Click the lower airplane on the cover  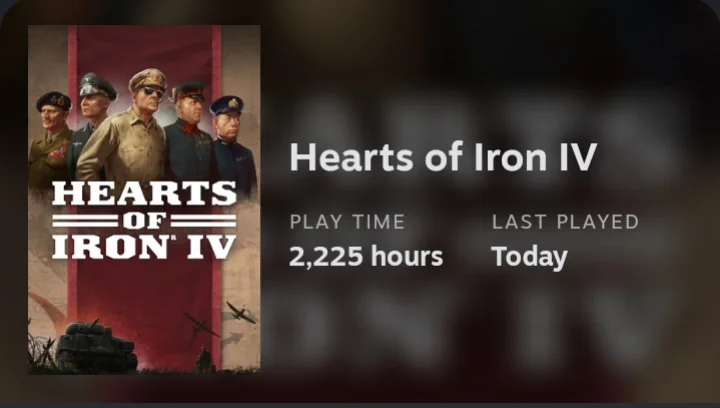point(201,325)
